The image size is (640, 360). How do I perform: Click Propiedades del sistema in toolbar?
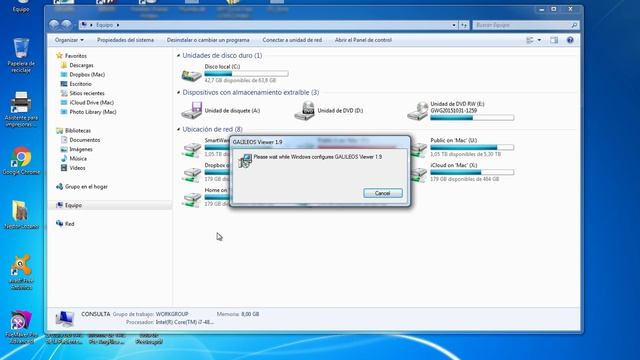pyautogui.click(x=125, y=40)
